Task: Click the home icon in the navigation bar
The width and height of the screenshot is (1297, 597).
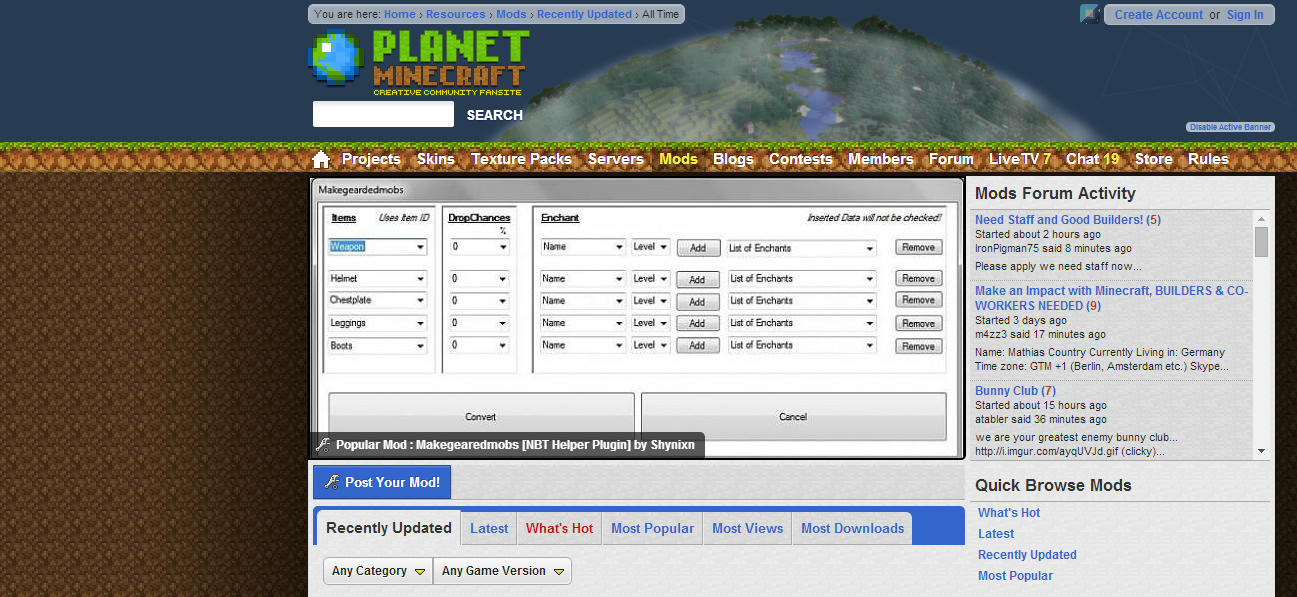Action: (x=320, y=158)
